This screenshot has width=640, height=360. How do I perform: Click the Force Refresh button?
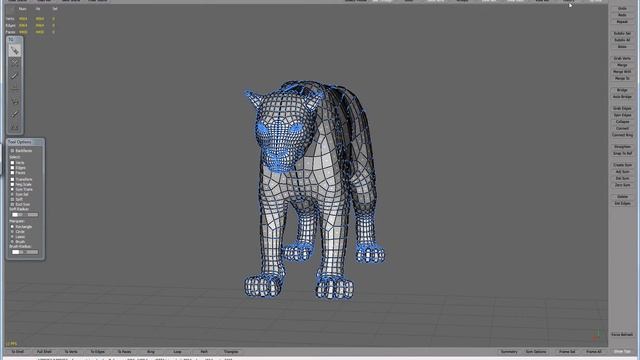tap(622, 334)
